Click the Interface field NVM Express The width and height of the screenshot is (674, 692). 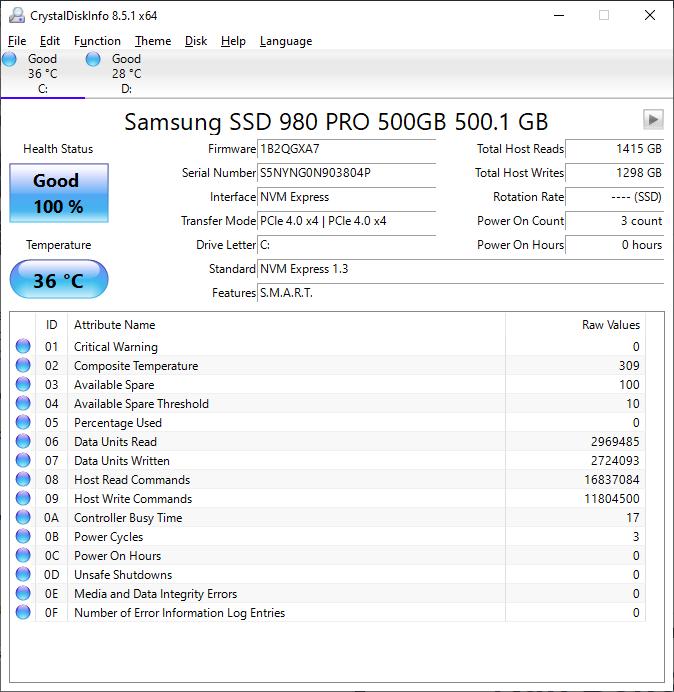346,197
